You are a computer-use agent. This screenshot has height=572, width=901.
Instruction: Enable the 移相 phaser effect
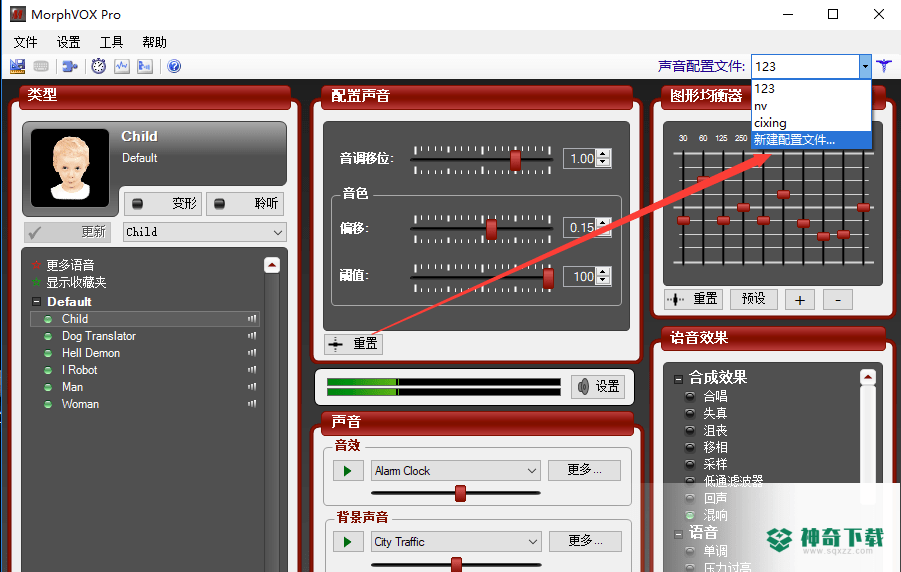(x=690, y=447)
